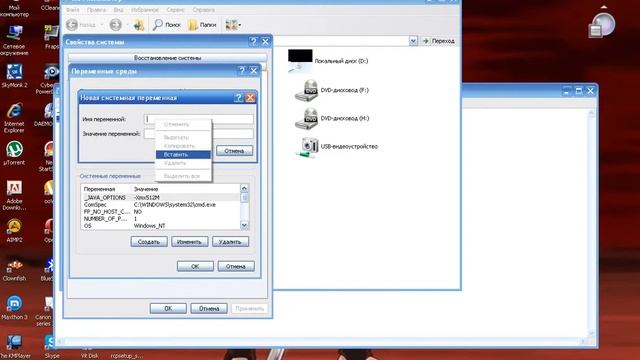Select DVD-дисковод (H:) drive
The height and width of the screenshot is (360, 640).
point(332,118)
